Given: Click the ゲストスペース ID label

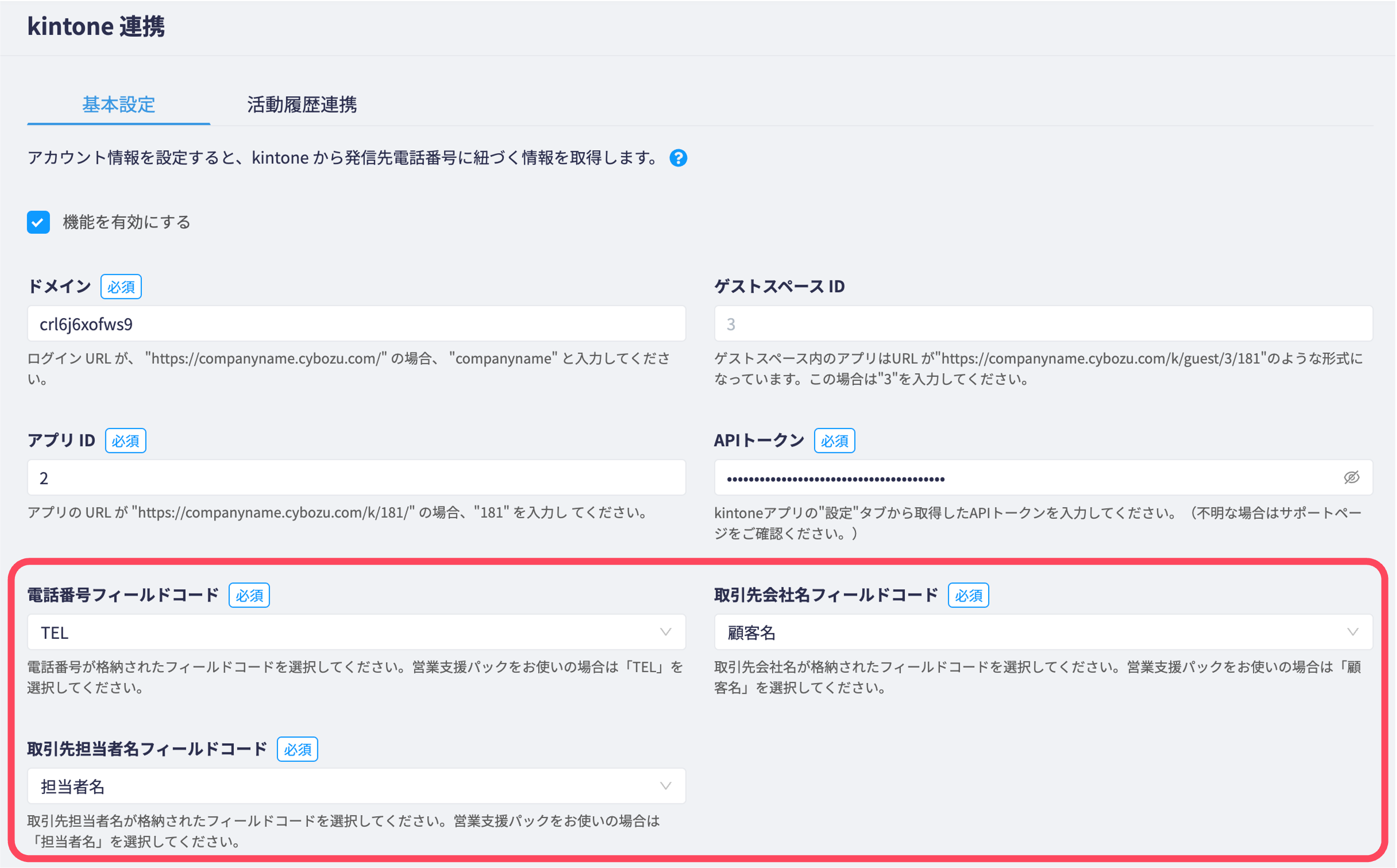Looking at the screenshot, I should click(x=779, y=286).
